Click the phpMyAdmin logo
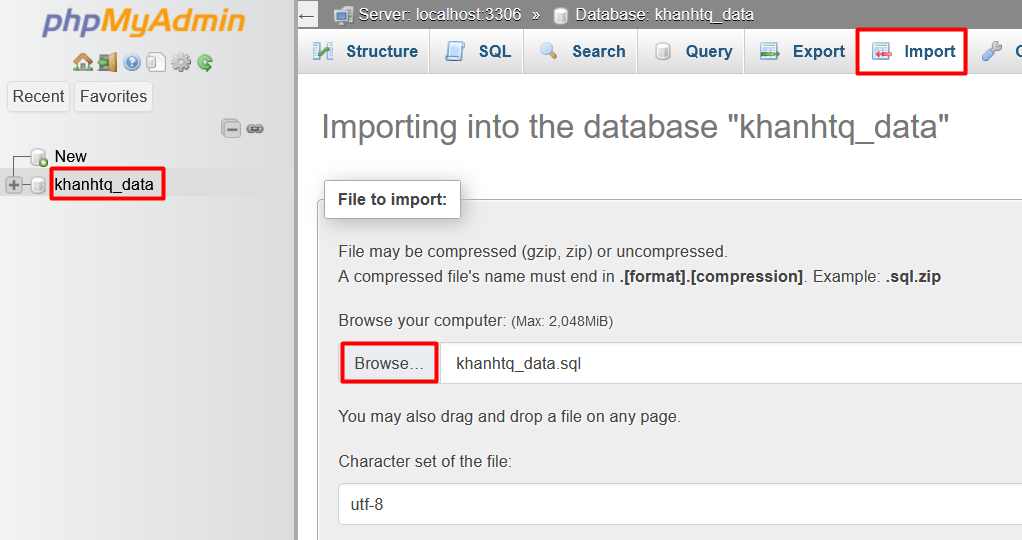 pyautogui.click(x=143, y=22)
